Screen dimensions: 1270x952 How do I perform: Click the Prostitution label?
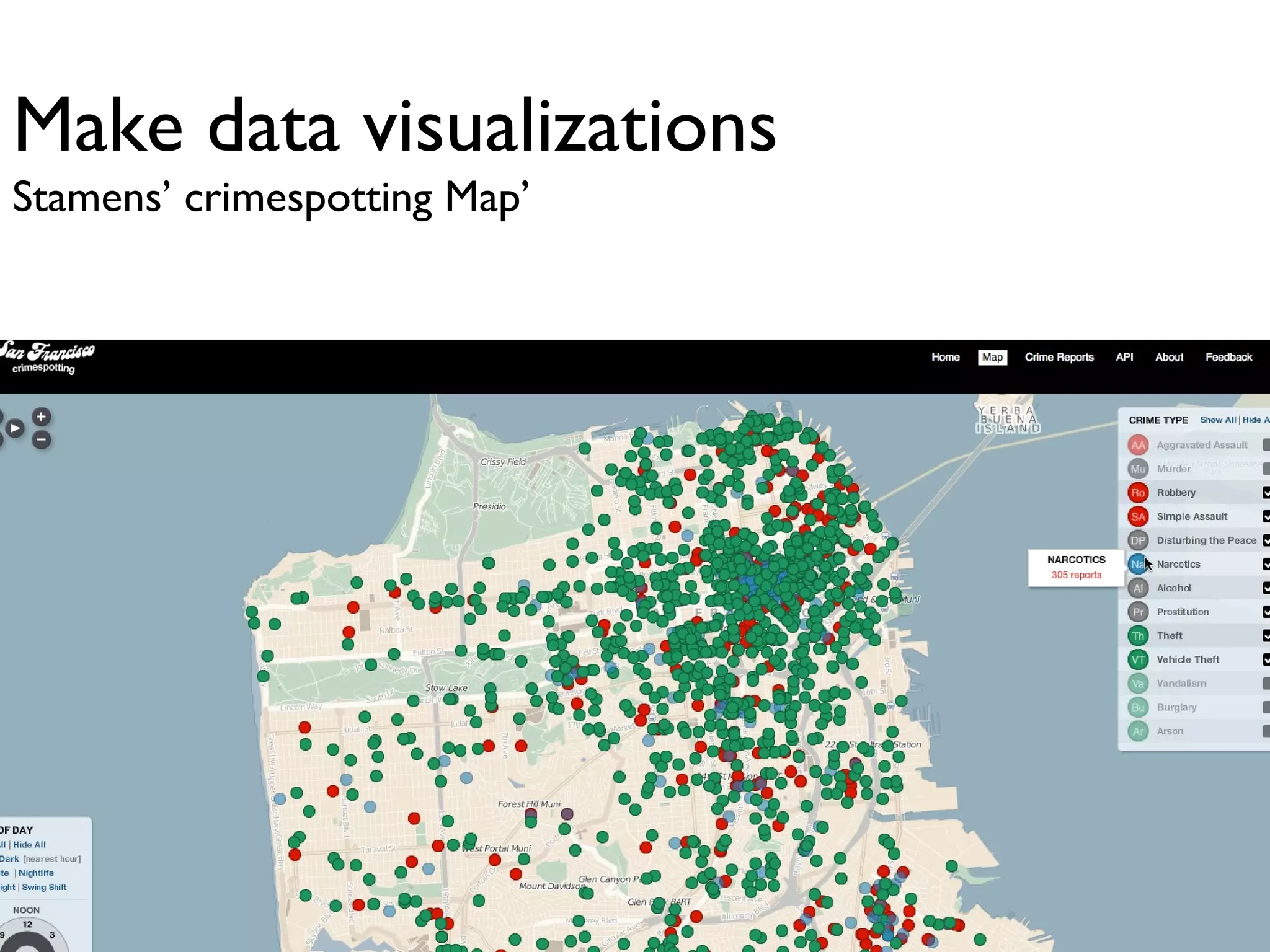(1183, 612)
